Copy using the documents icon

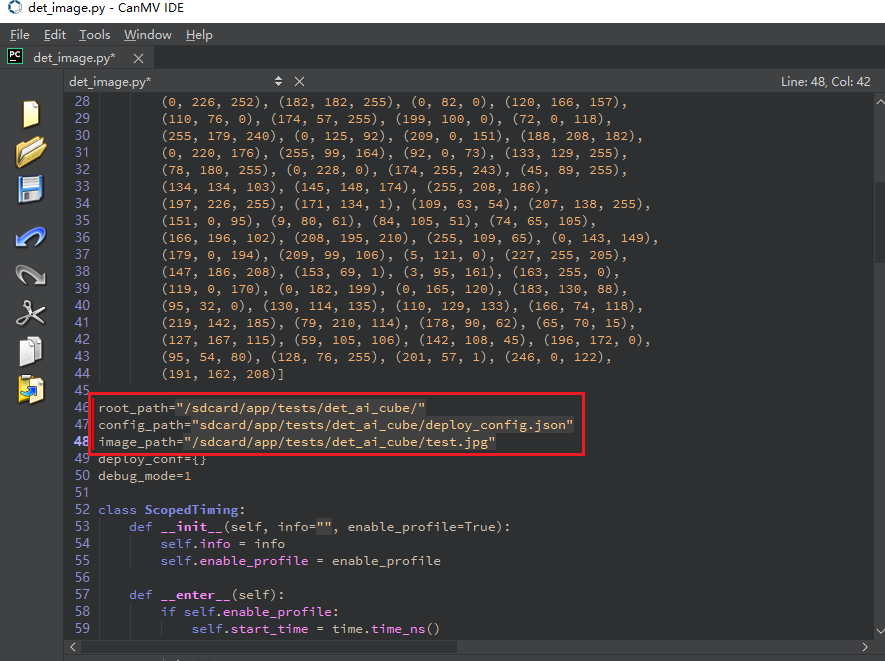30,351
